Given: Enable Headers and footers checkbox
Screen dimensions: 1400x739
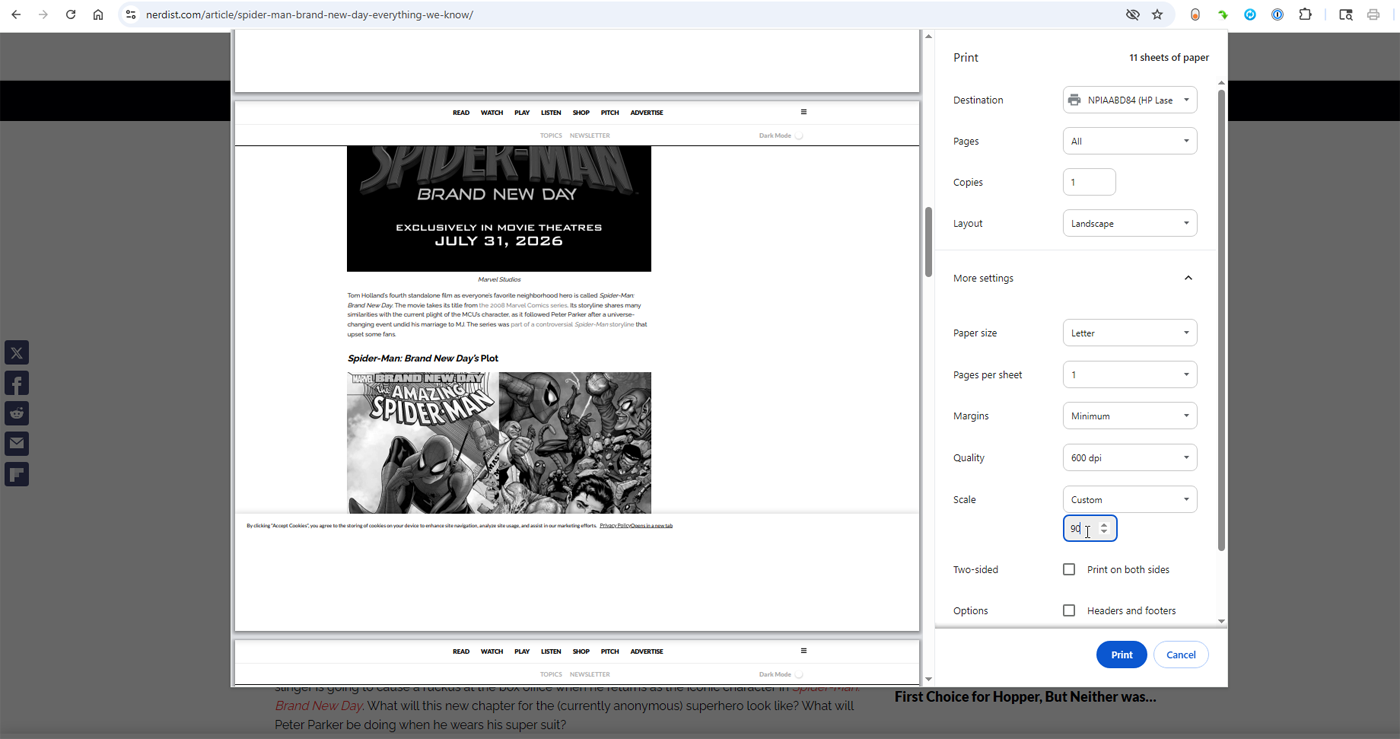Looking at the screenshot, I should [x=1069, y=610].
